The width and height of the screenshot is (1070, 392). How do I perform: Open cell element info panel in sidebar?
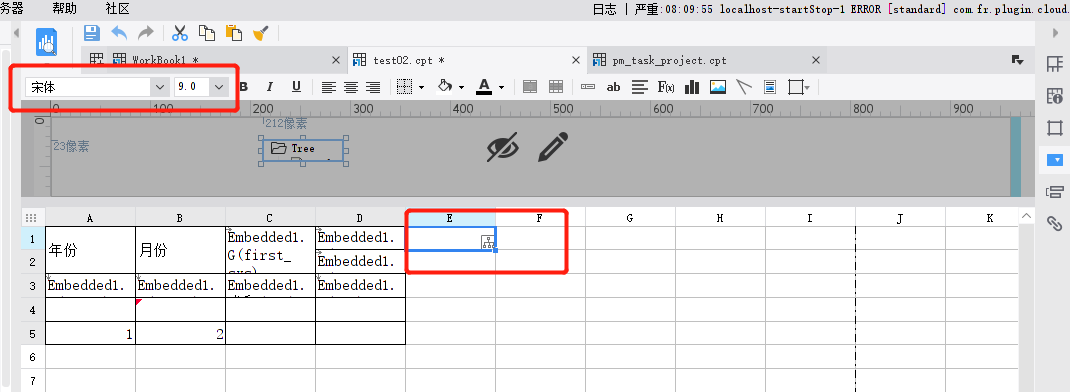1054,96
